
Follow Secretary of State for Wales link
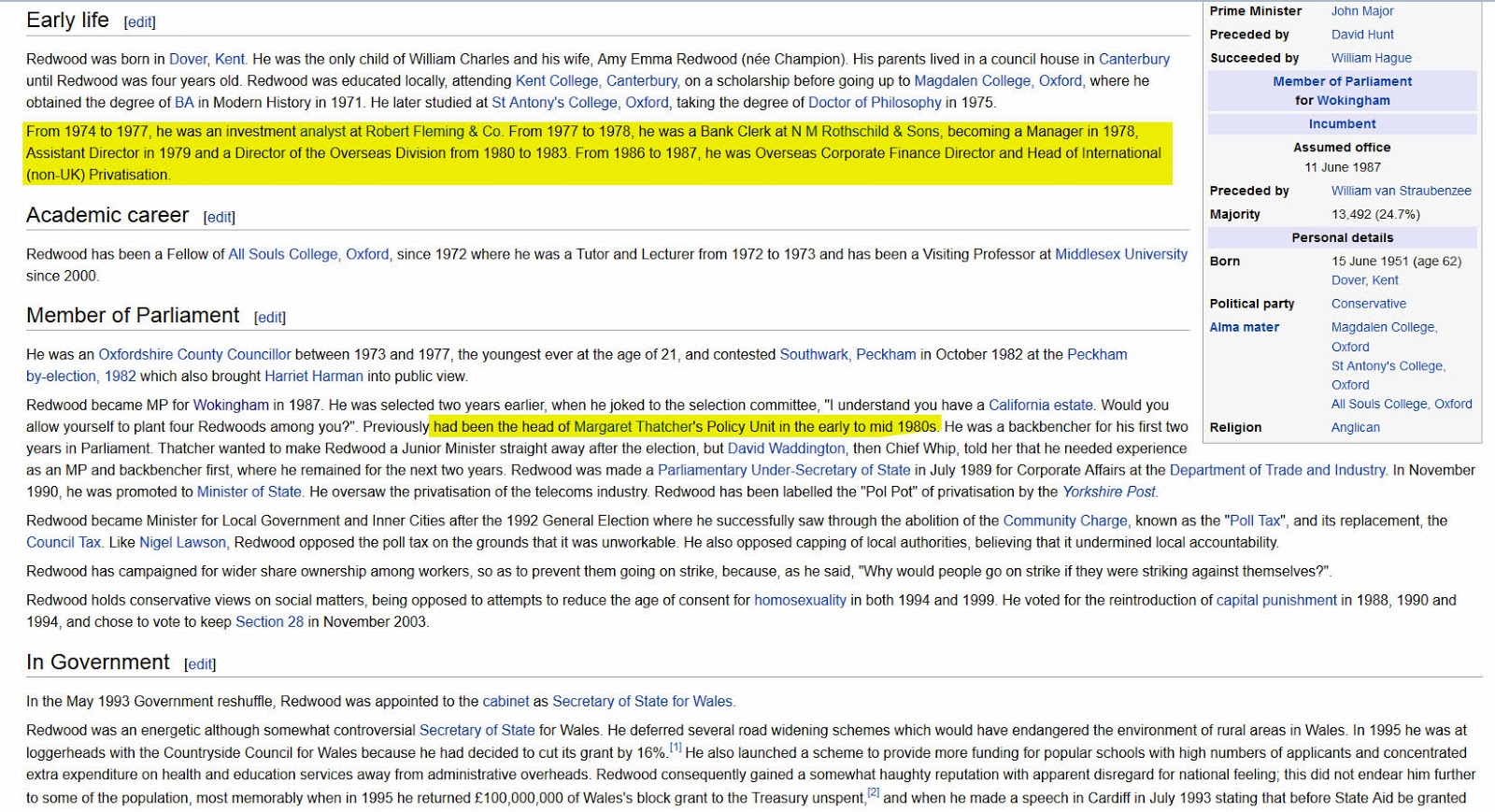(x=642, y=701)
